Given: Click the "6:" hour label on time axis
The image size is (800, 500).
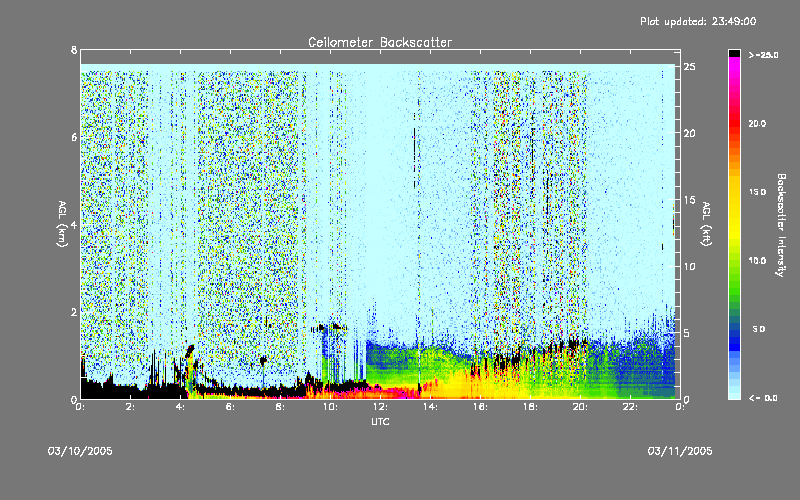Looking at the screenshot, I should 231,407.
